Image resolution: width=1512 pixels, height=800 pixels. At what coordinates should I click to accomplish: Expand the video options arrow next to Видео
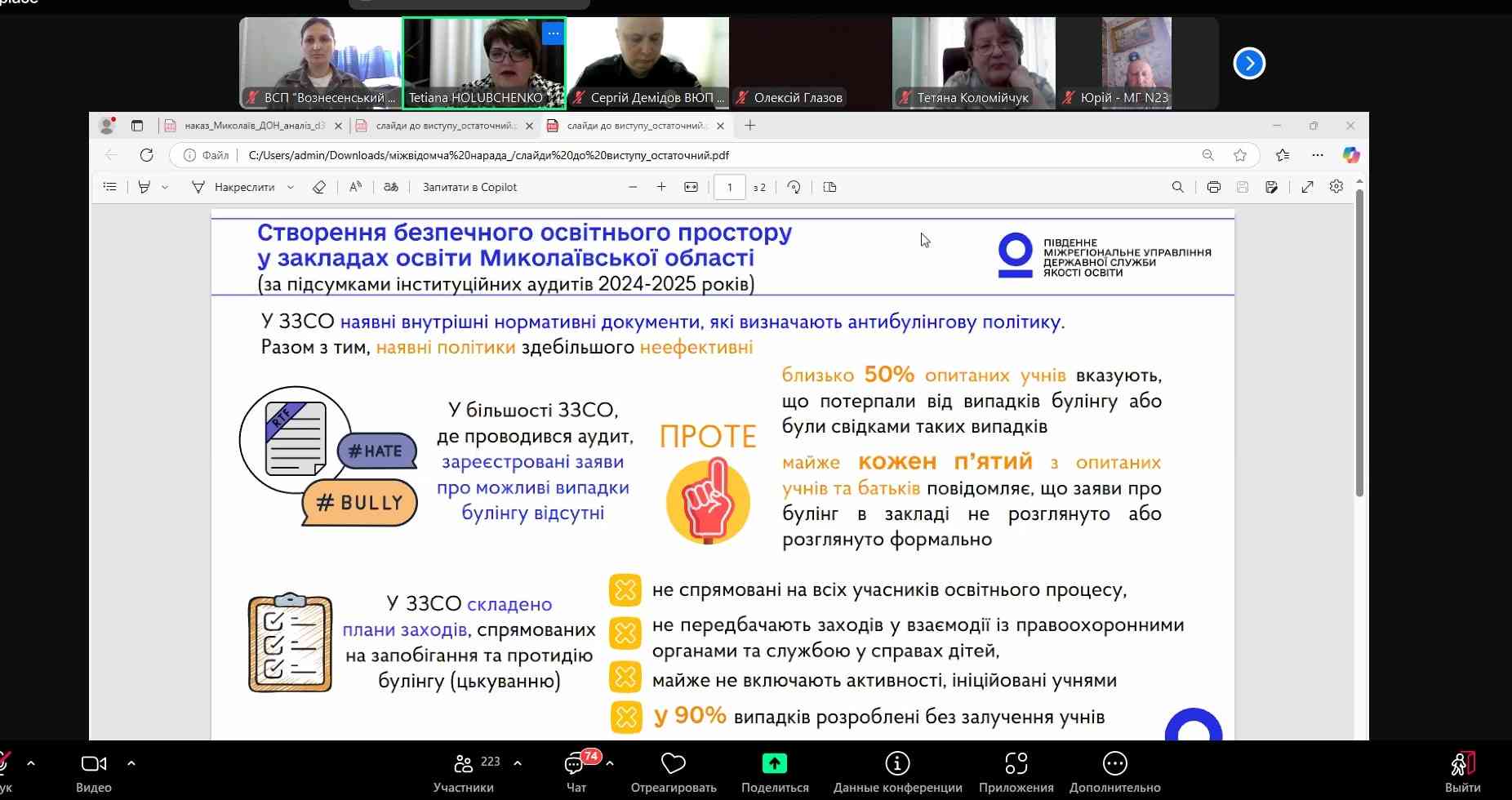pyautogui.click(x=131, y=763)
